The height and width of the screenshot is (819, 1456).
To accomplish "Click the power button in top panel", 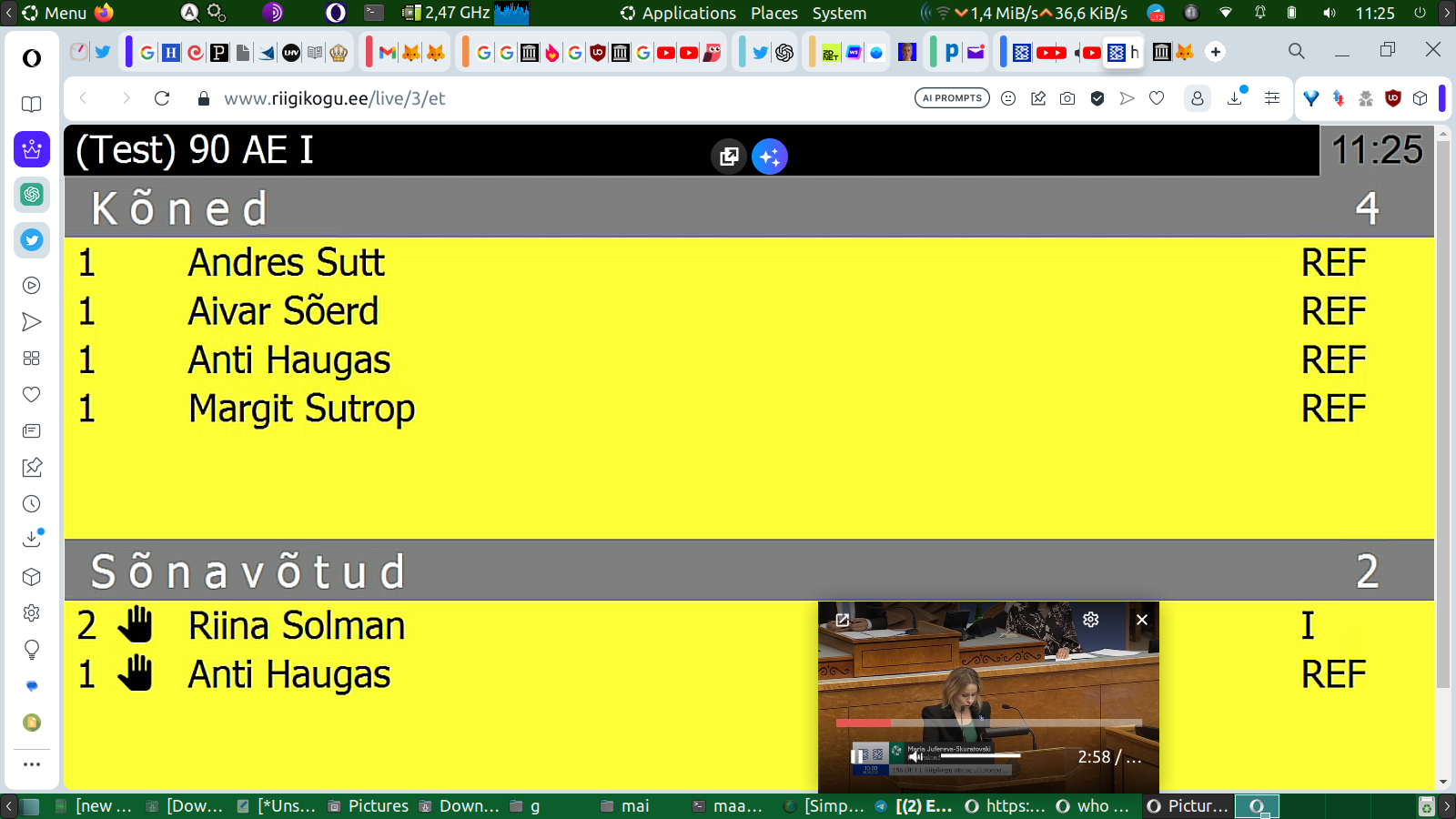I will (x=1420, y=13).
